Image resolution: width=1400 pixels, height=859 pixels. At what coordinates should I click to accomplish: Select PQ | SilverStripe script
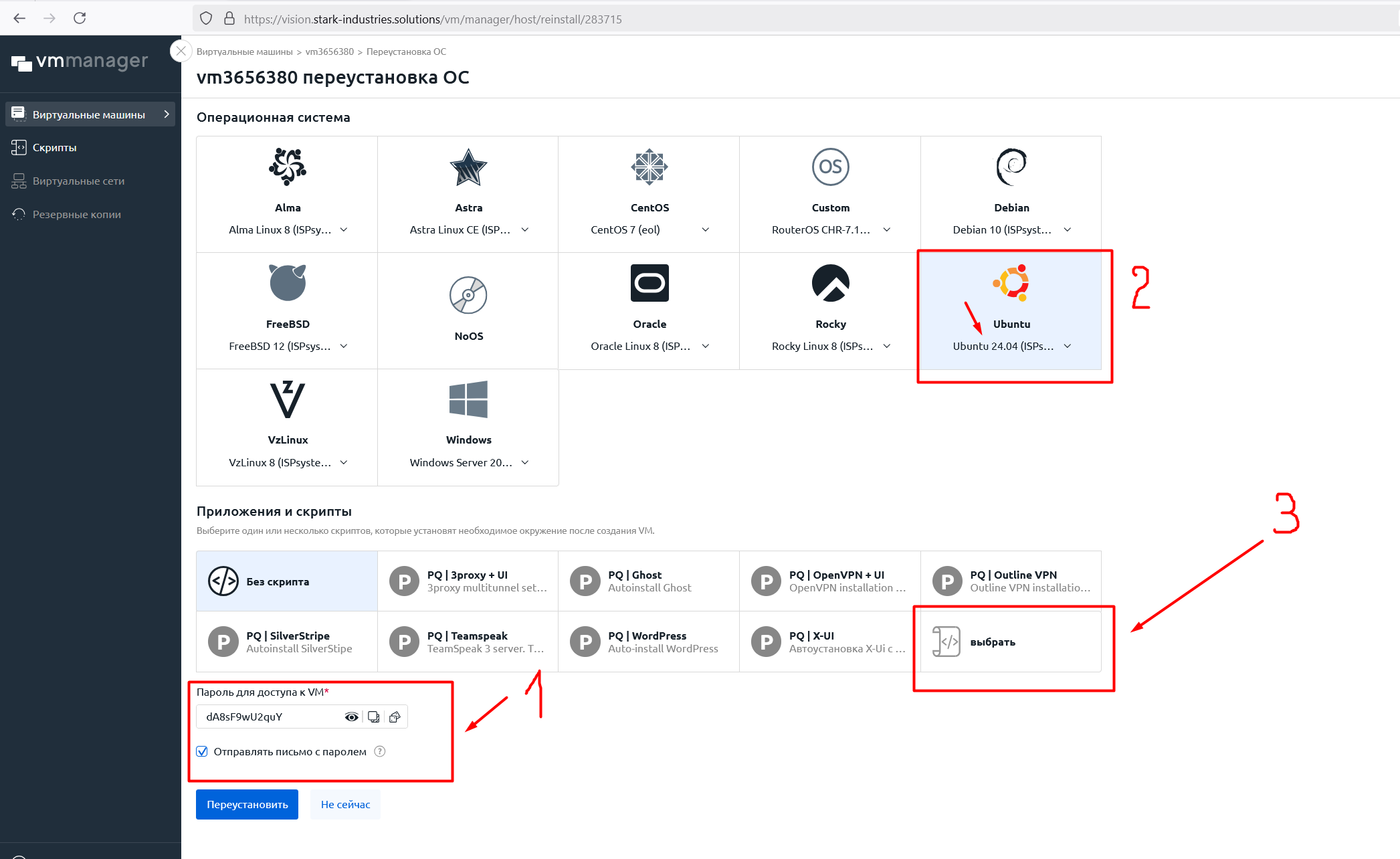tap(287, 642)
